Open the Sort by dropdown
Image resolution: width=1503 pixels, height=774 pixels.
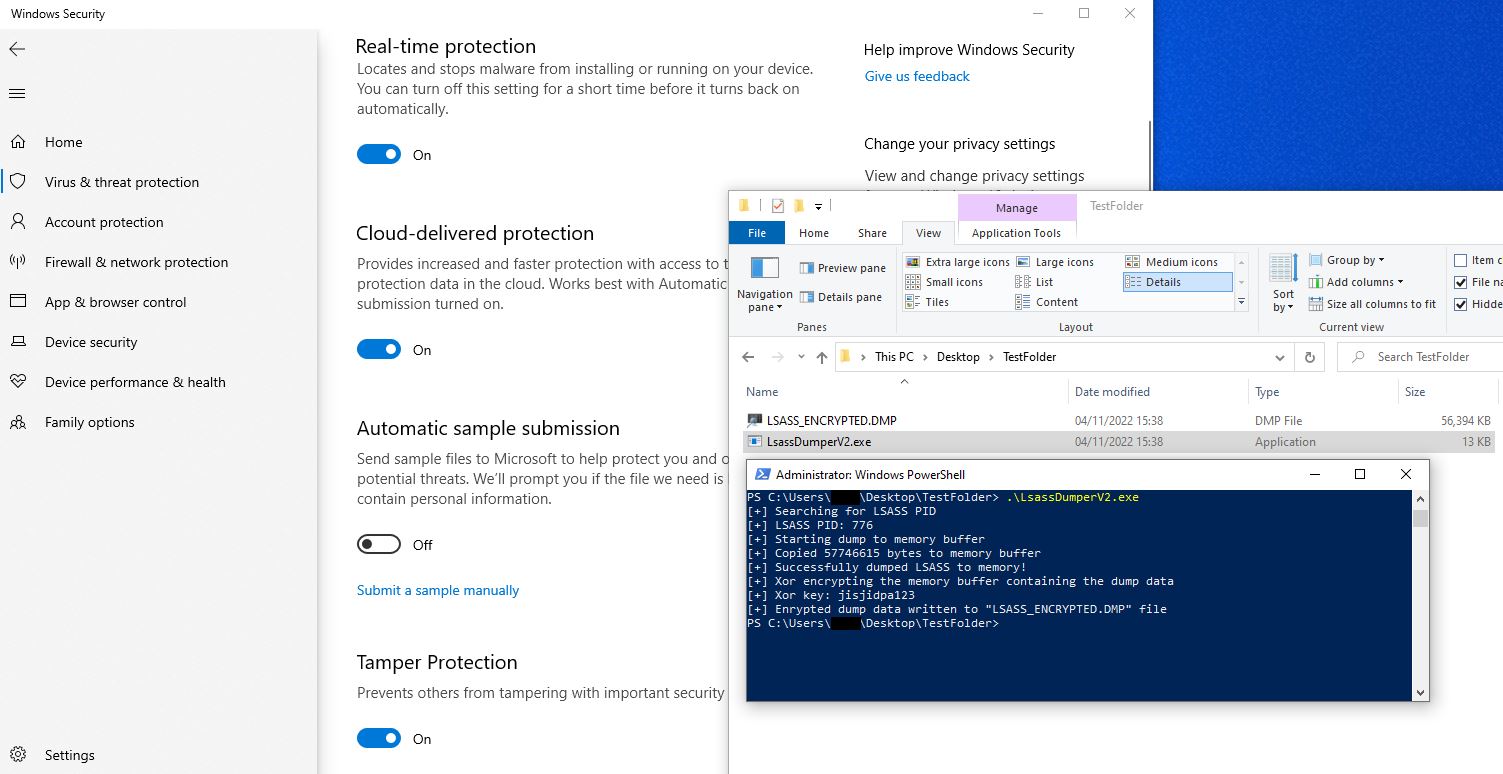pyautogui.click(x=1283, y=301)
